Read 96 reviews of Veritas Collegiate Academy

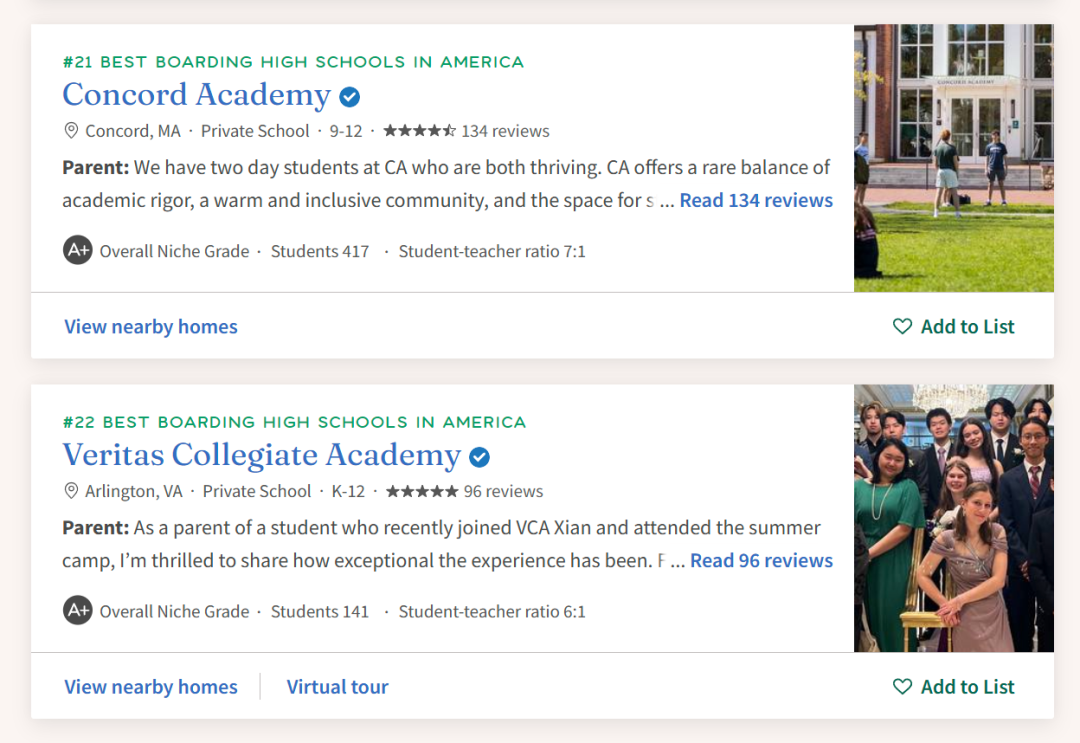(x=762, y=561)
